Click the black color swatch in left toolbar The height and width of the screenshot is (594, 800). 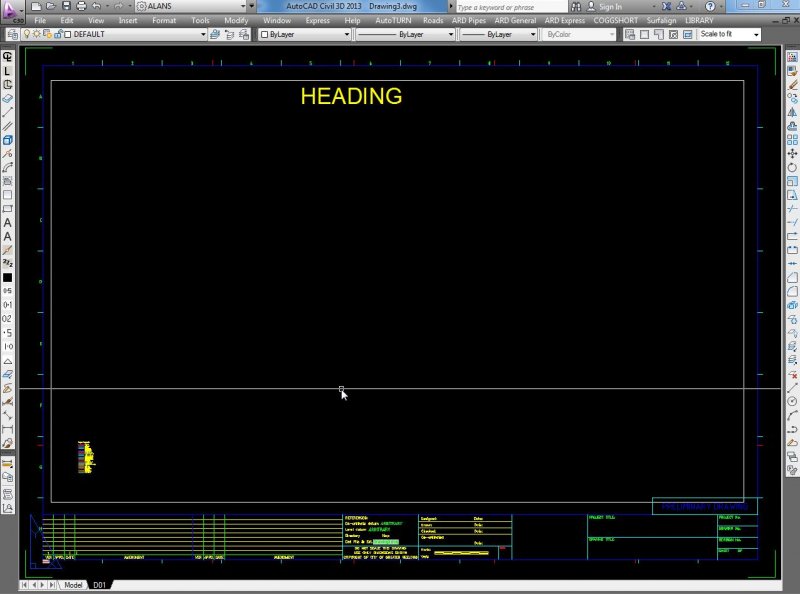7,278
